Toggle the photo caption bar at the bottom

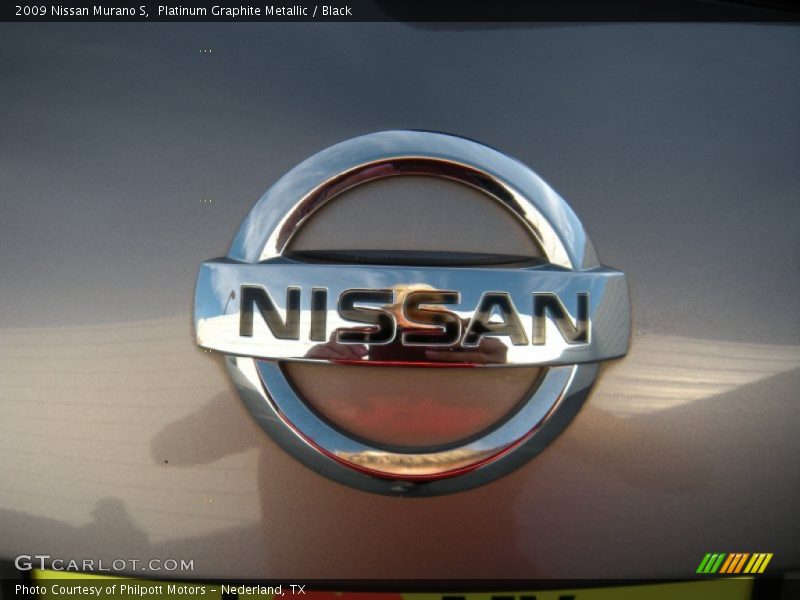pos(400,590)
